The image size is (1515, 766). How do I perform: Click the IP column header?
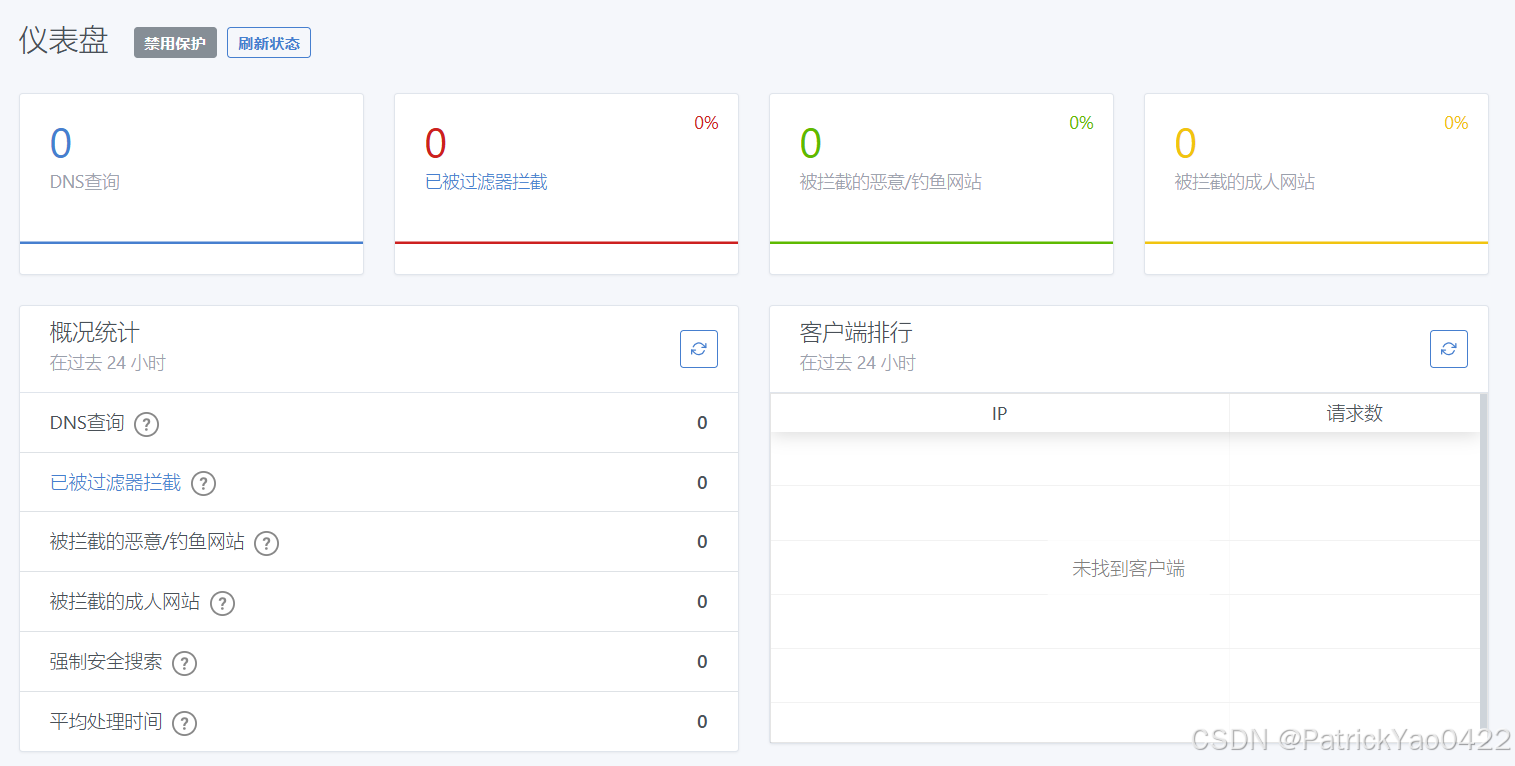pos(999,413)
